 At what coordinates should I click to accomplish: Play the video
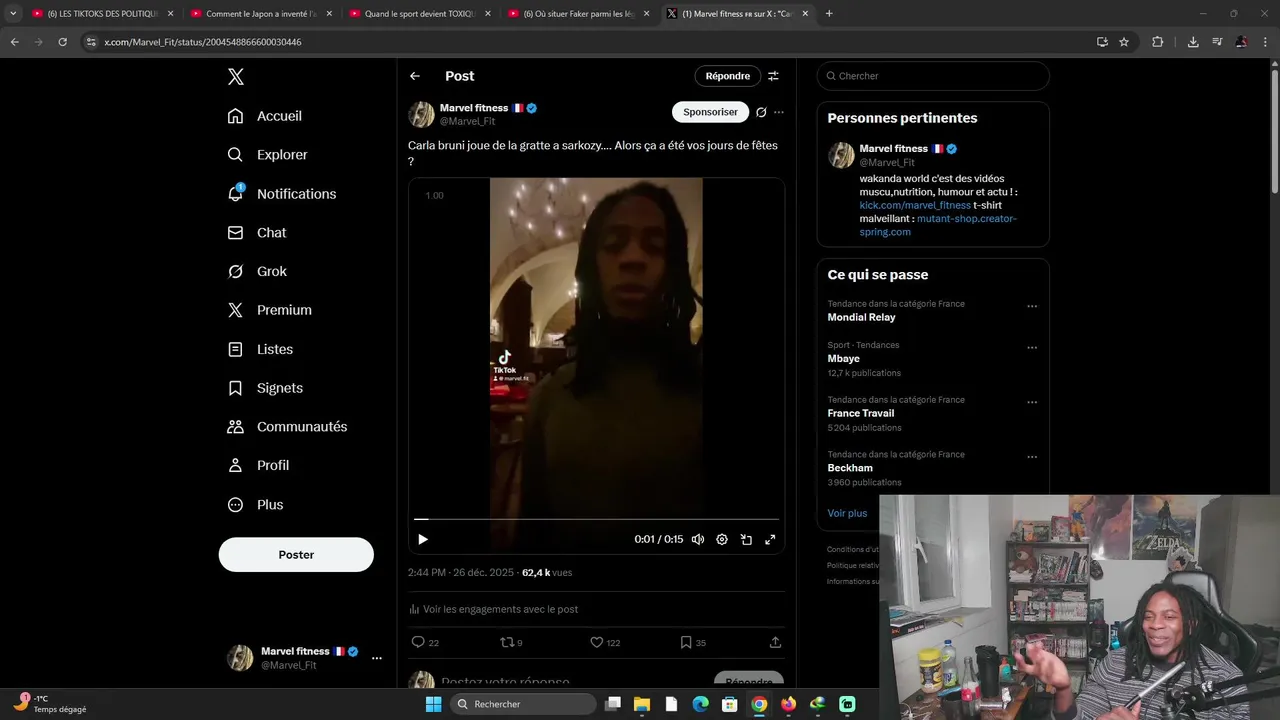click(423, 539)
